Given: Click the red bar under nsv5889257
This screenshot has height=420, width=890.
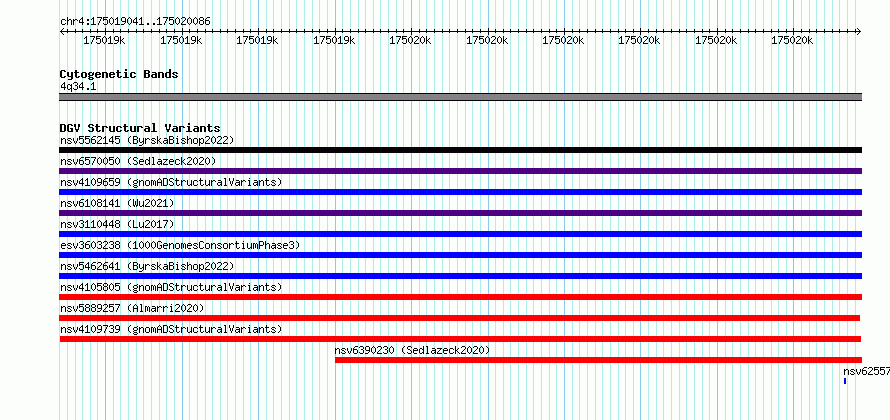Looking at the screenshot, I should (x=460, y=318).
